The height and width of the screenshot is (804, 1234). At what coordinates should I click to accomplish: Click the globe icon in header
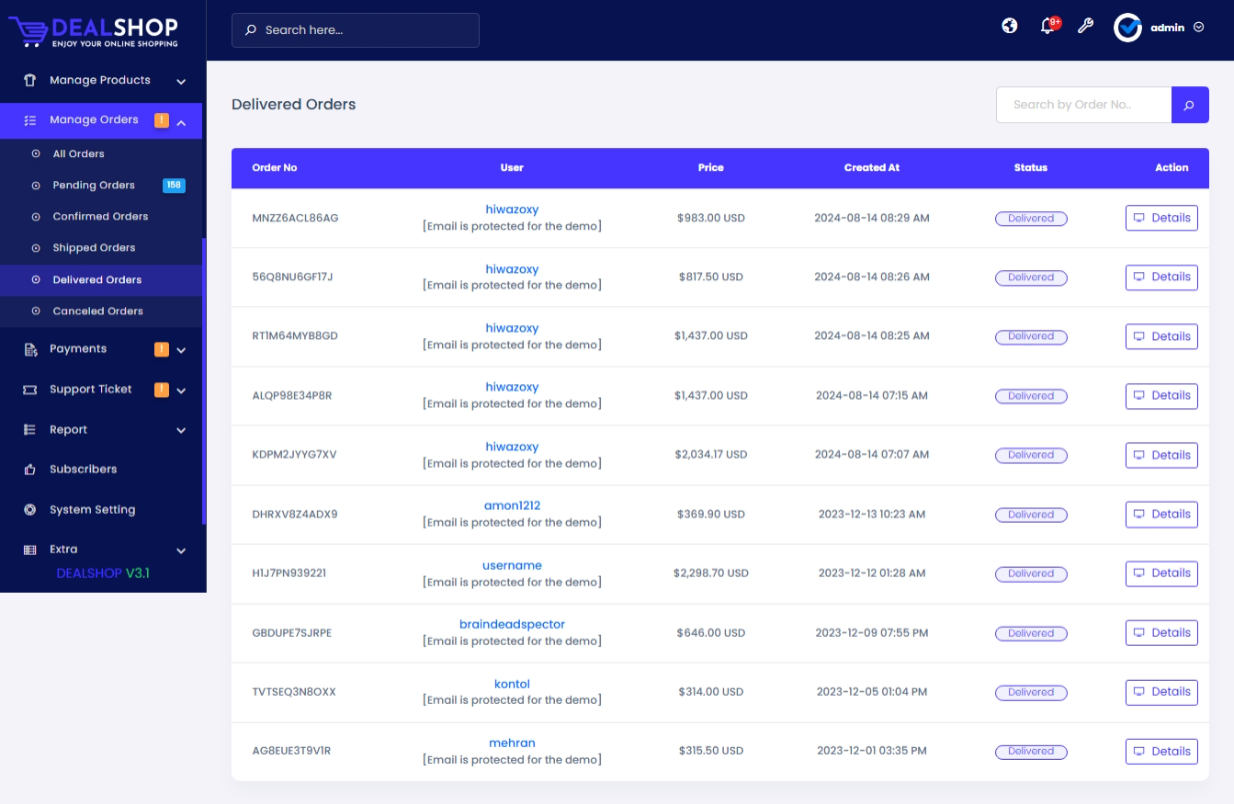pyautogui.click(x=1010, y=26)
